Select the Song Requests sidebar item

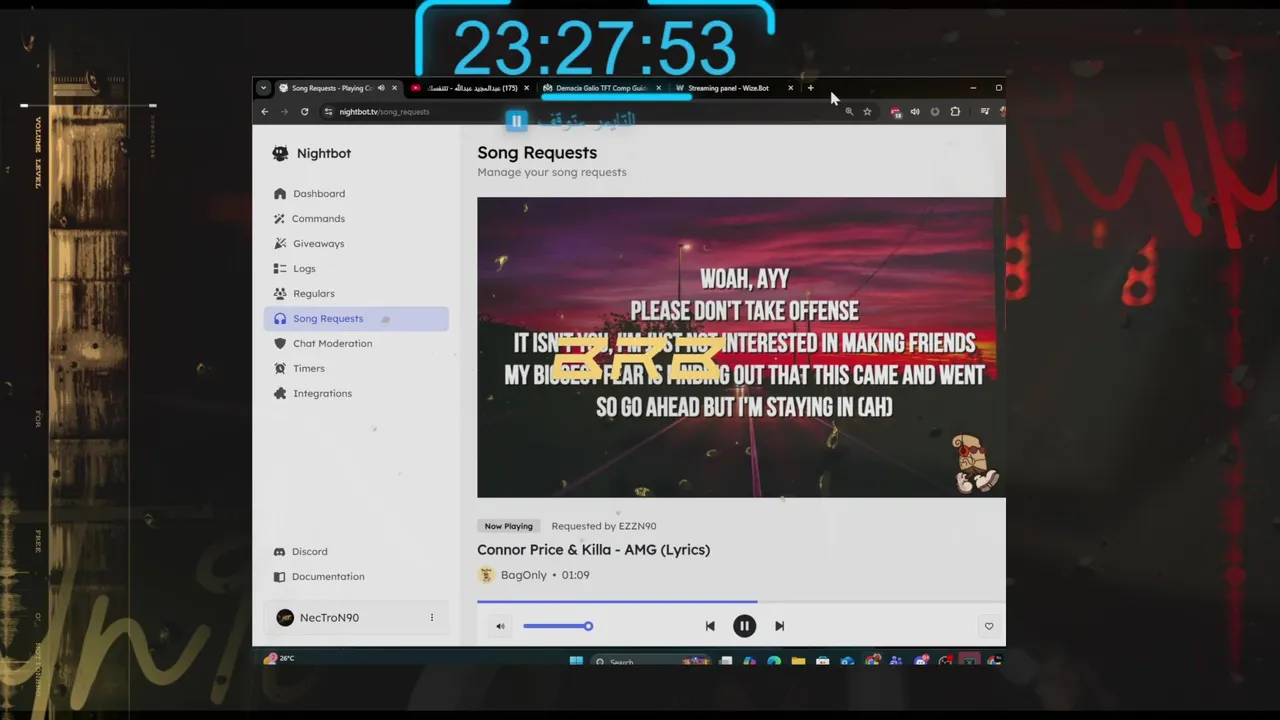pyautogui.click(x=356, y=318)
